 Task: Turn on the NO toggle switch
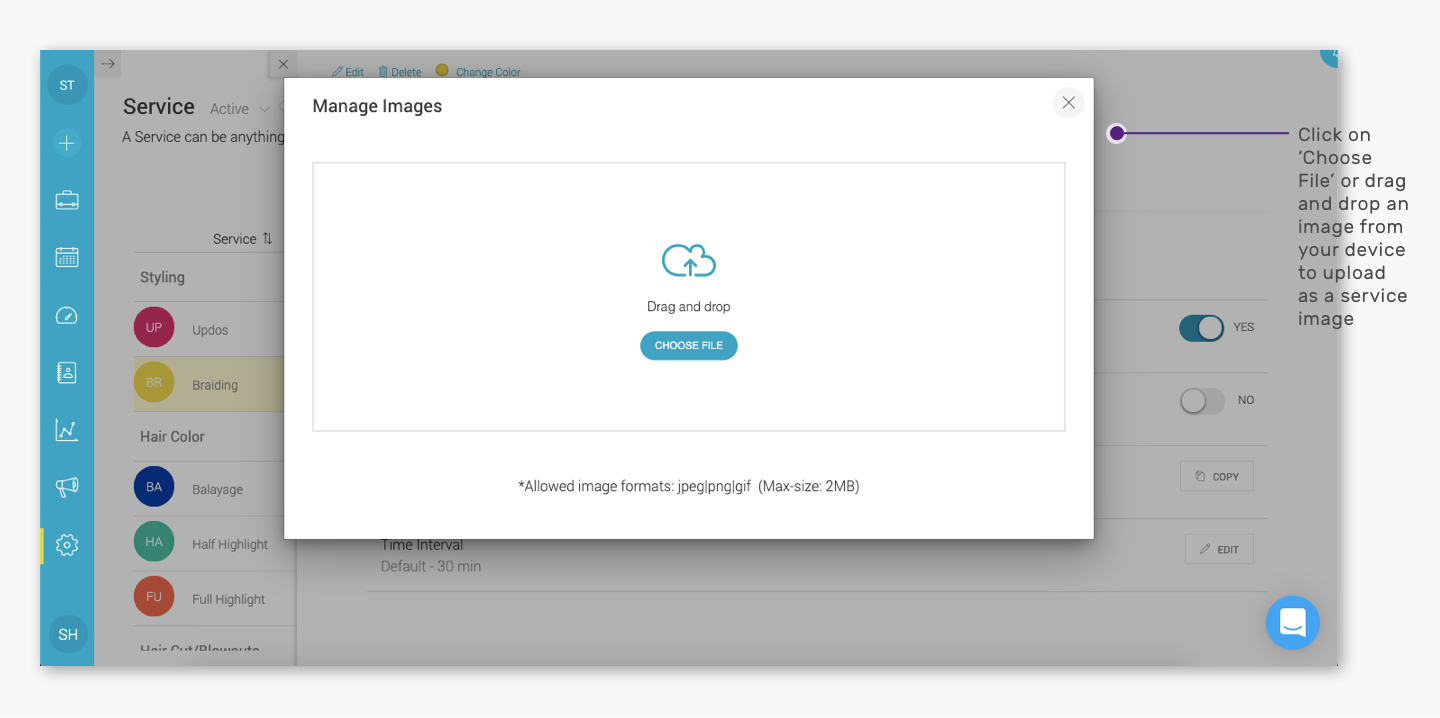point(1201,401)
